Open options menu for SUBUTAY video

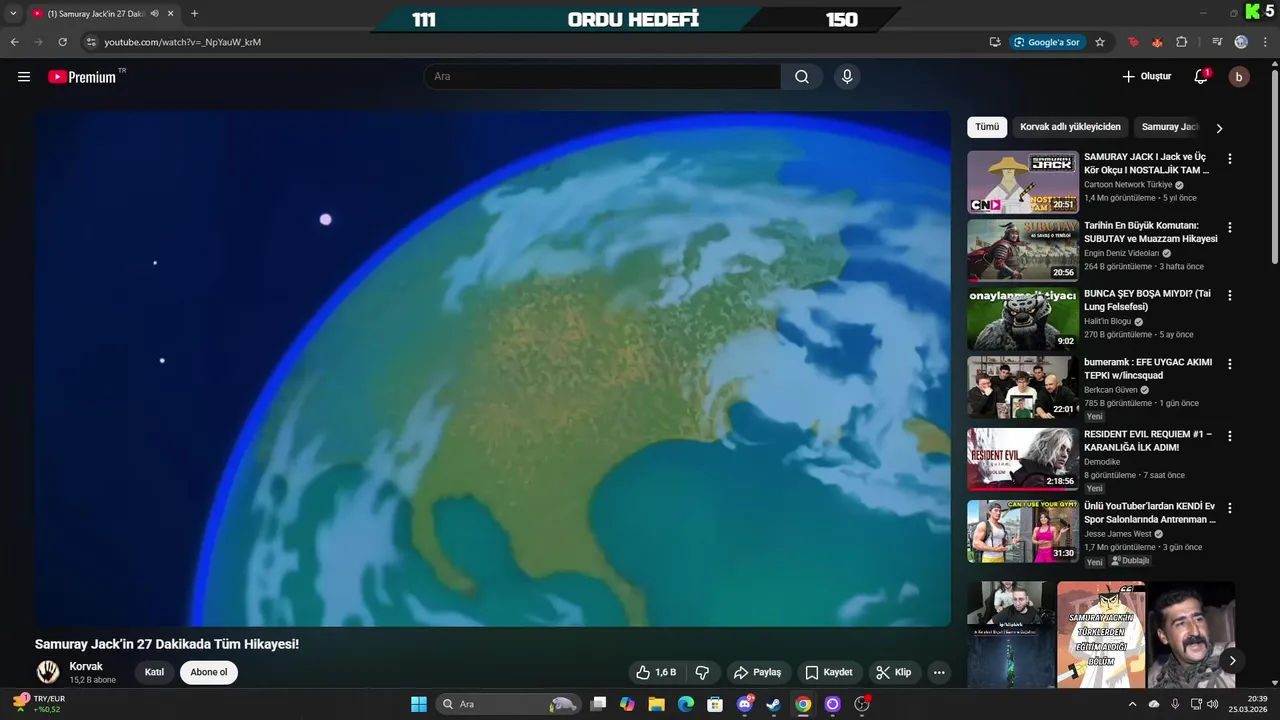pos(1230,228)
